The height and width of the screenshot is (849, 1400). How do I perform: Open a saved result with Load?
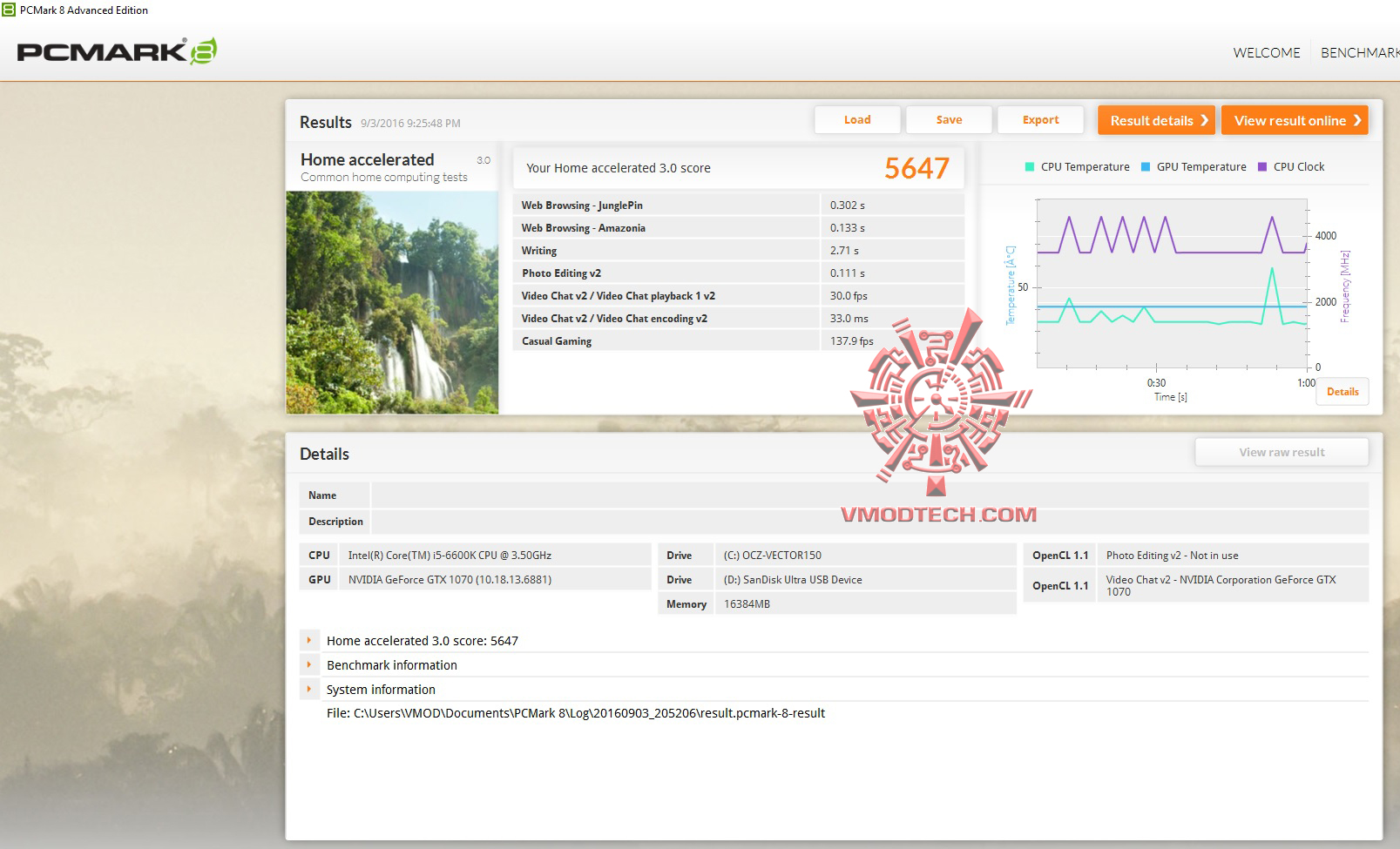pos(857,119)
